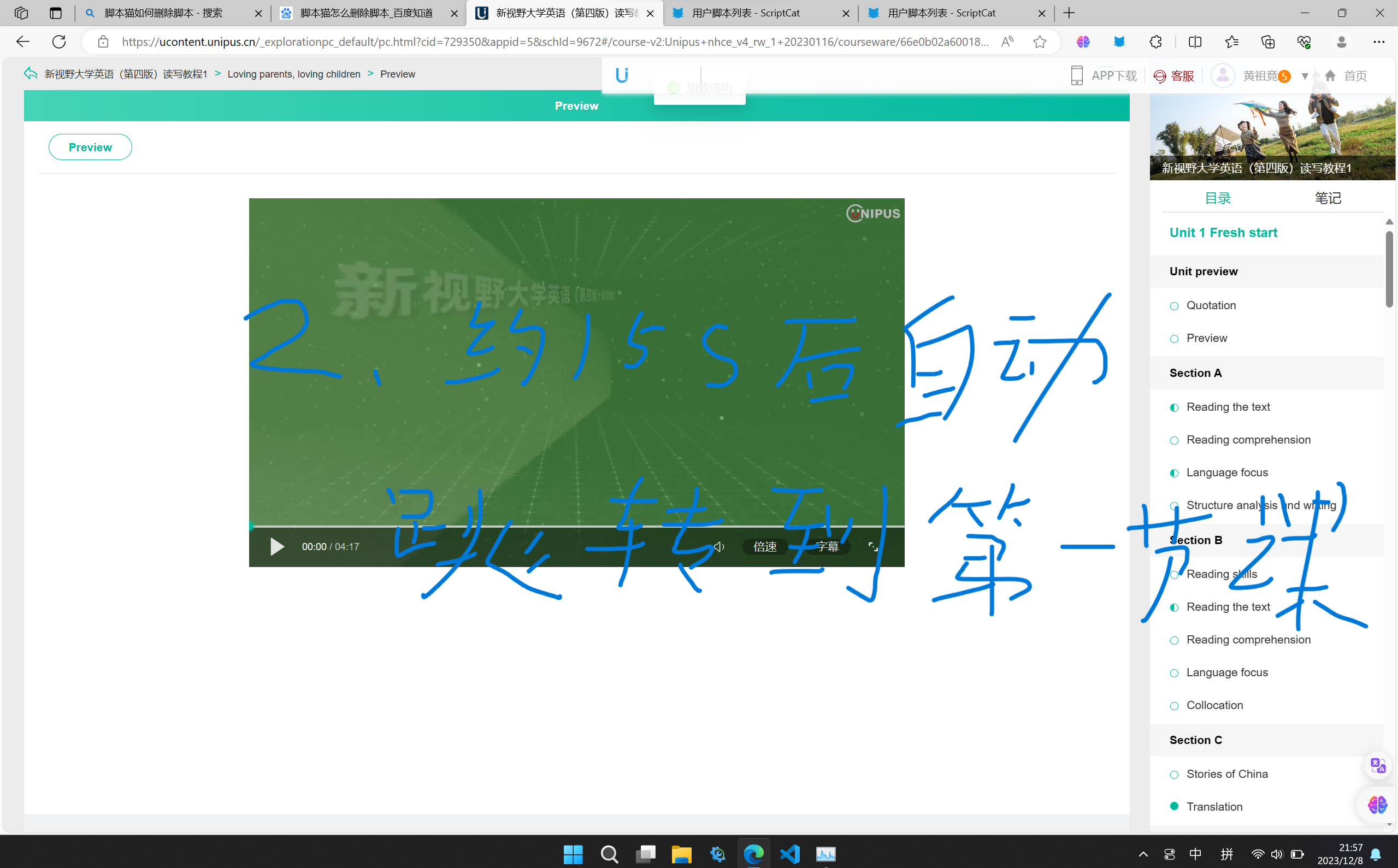Click the Preview button above the video
Viewport: 1398px width, 868px height.
coord(90,147)
